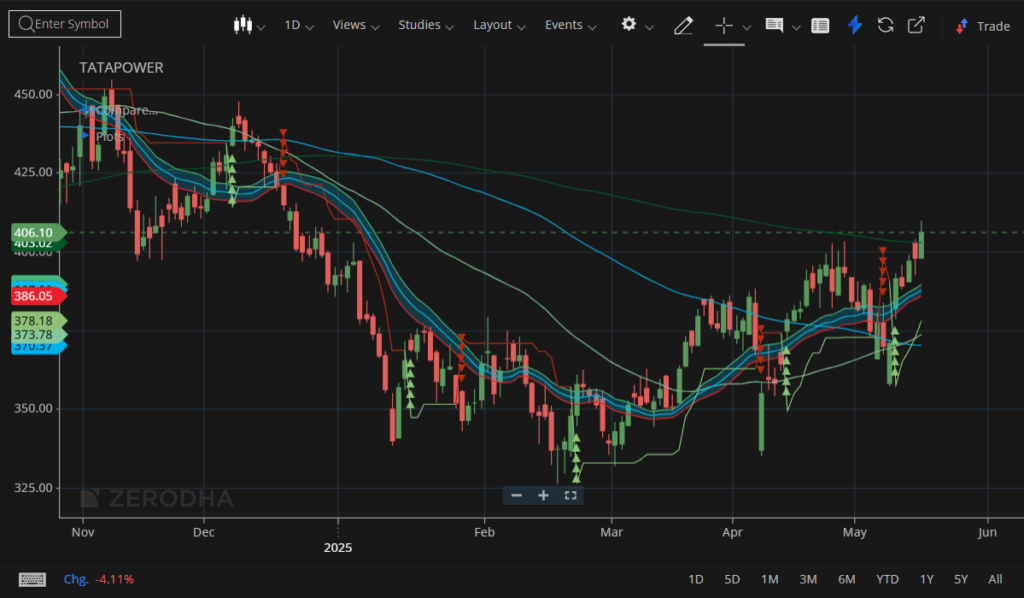Switch to the YTD range tab

[886, 579]
